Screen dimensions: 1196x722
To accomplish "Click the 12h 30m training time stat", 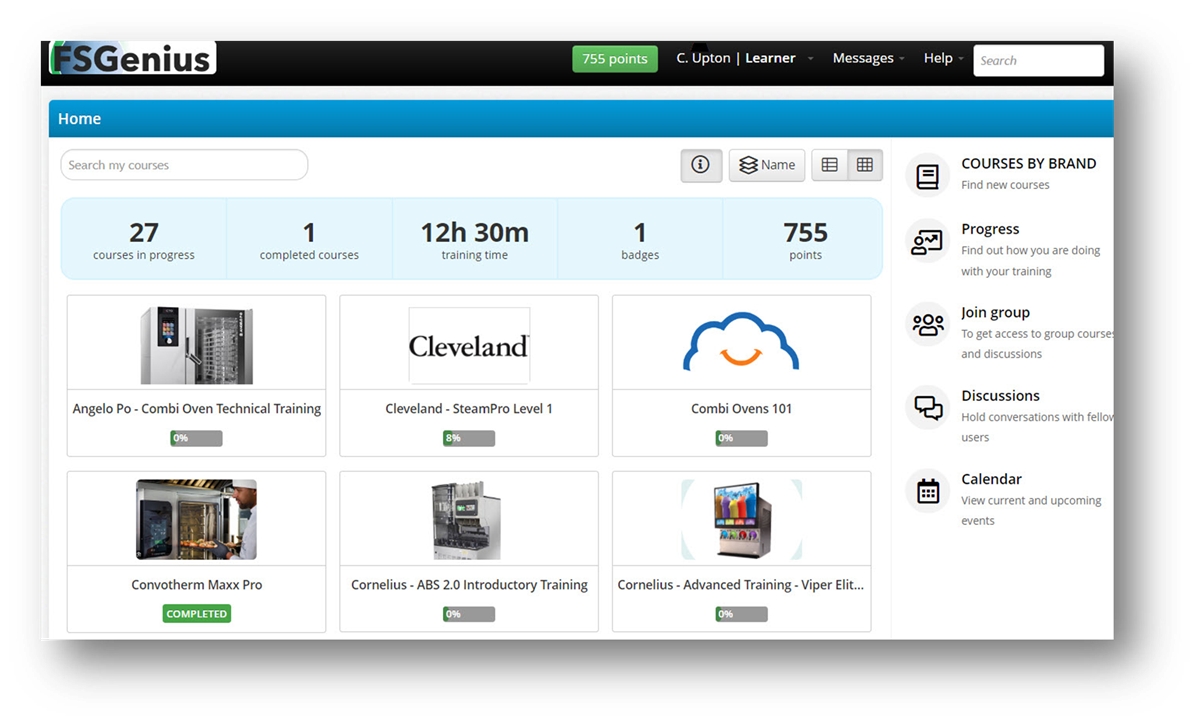I will coord(474,239).
